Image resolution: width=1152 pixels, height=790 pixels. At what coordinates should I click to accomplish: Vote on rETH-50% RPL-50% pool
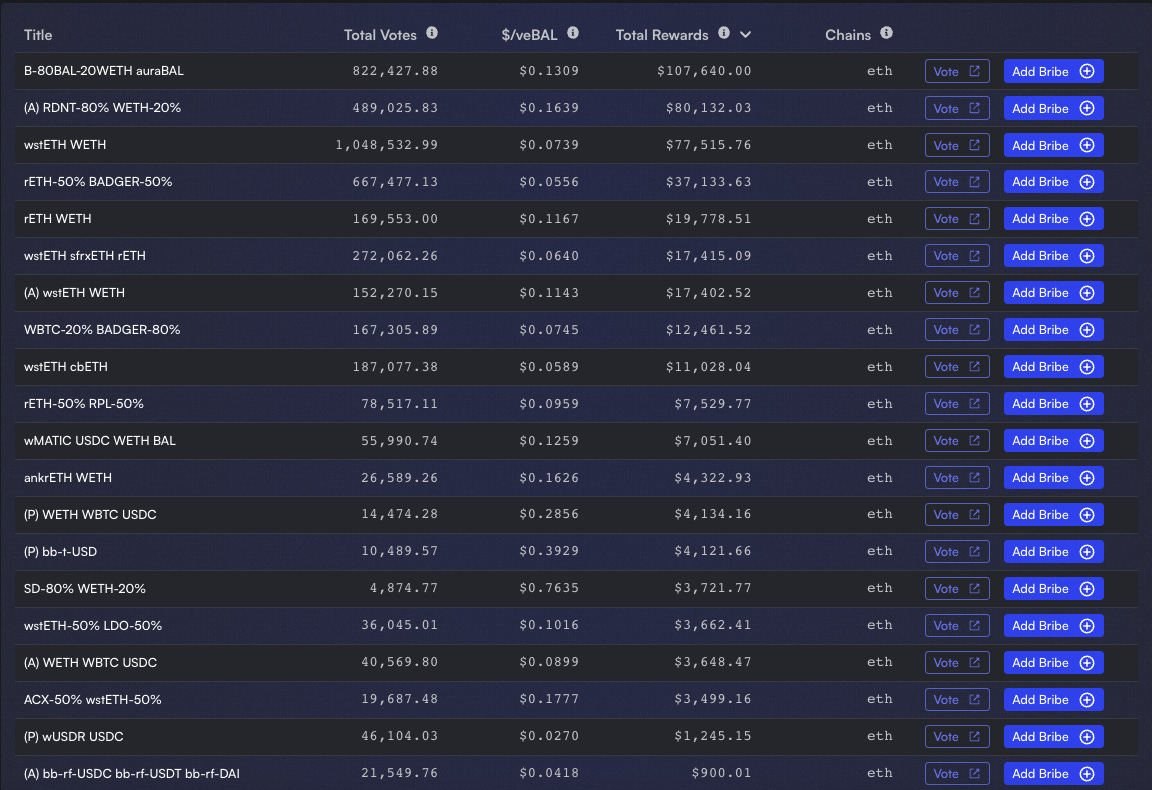(957, 403)
